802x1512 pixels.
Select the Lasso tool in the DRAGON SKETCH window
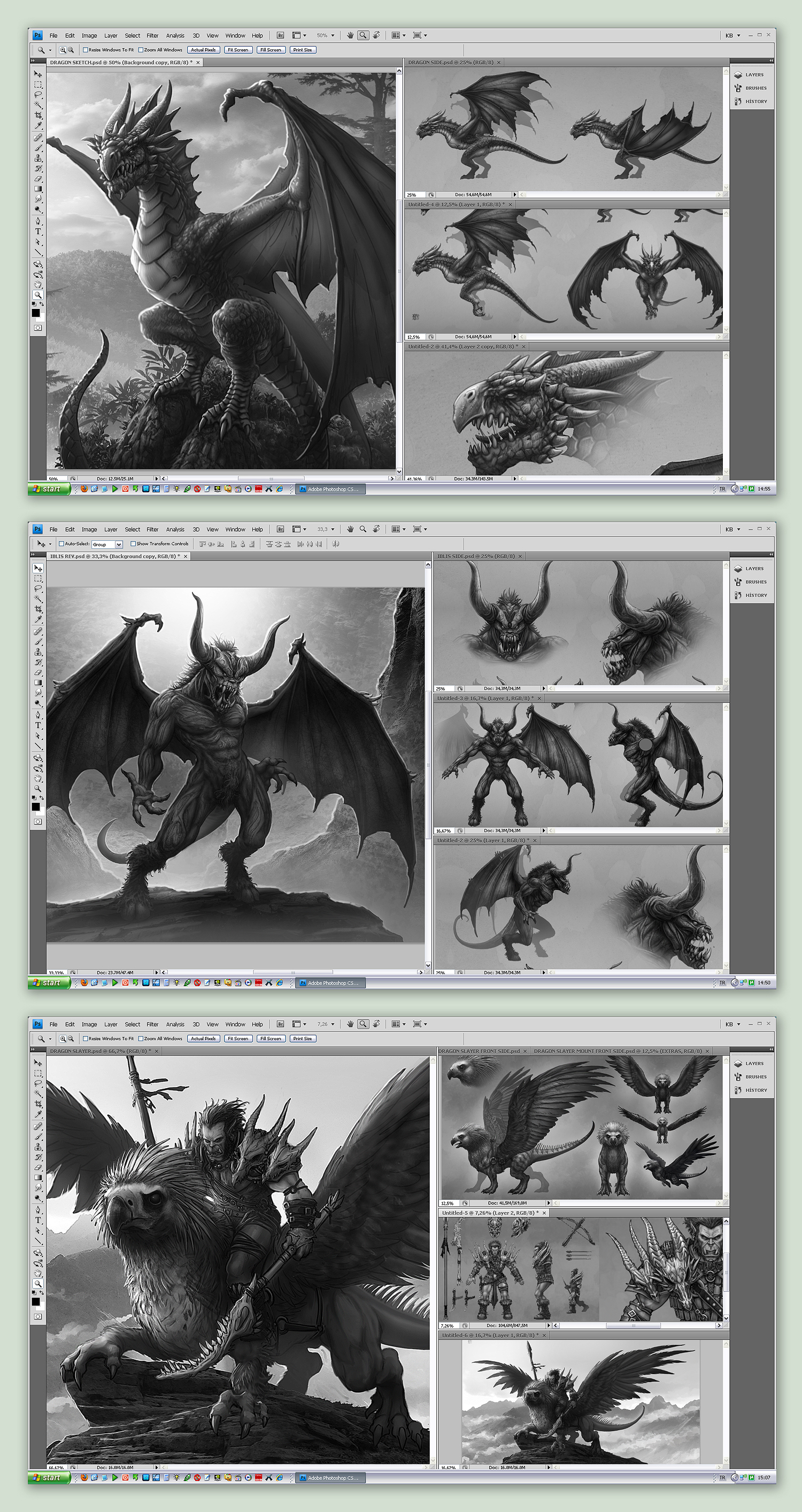(x=37, y=95)
